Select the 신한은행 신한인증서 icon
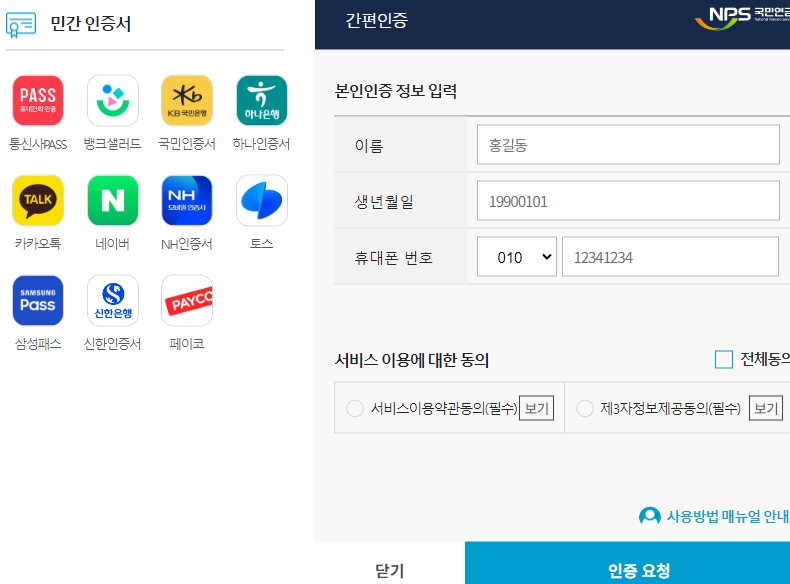Screen dimensions: 790x584 click(x=113, y=300)
